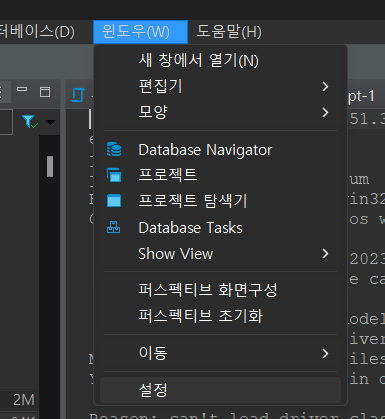Click the Database Tasks icon

pyautogui.click(x=114, y=227)
